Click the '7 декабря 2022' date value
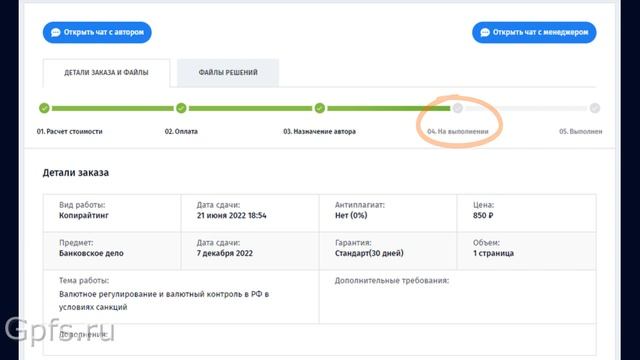 click(224, 253)
